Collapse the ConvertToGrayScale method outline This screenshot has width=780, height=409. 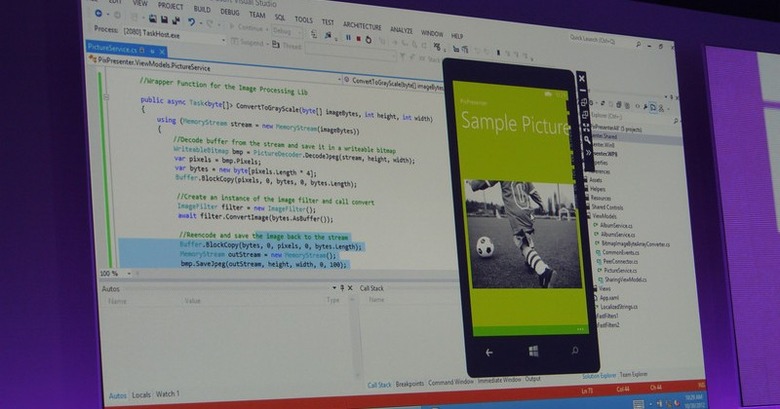click(x=106, y=97)
